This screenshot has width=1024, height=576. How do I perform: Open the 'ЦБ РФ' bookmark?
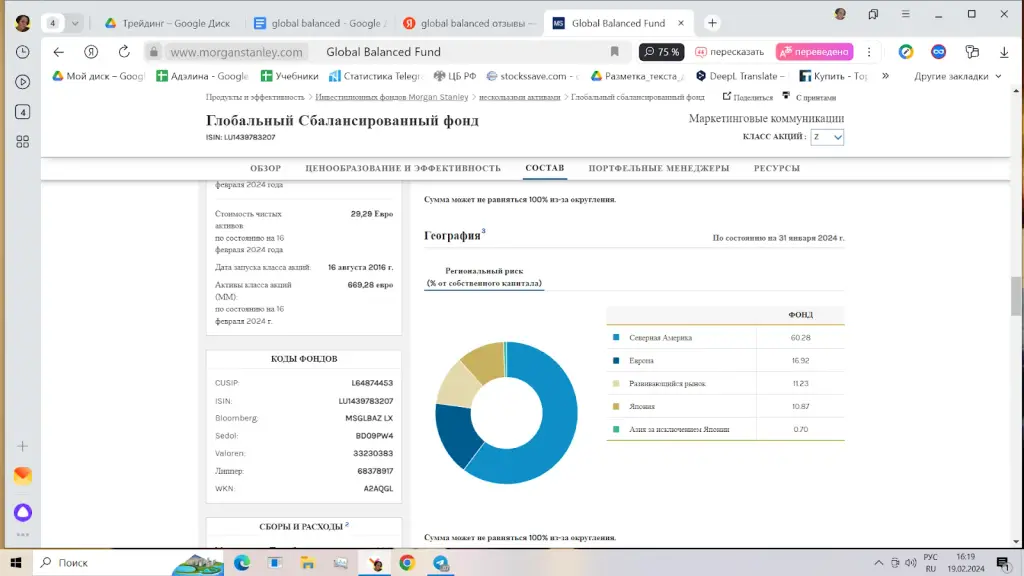(x=455, y=76)
